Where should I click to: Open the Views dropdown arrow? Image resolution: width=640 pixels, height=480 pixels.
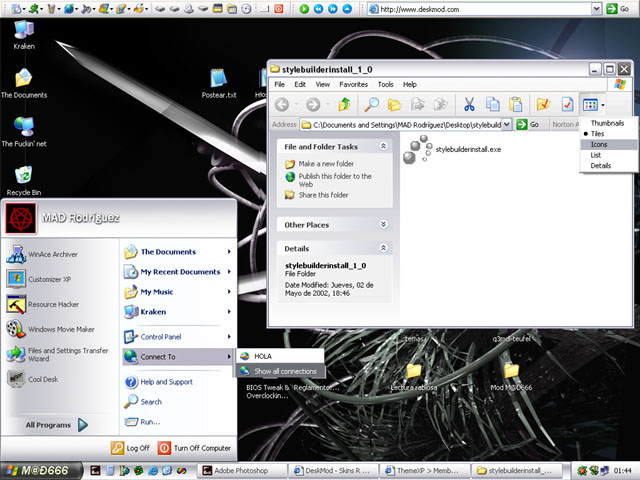coord(602,105)
